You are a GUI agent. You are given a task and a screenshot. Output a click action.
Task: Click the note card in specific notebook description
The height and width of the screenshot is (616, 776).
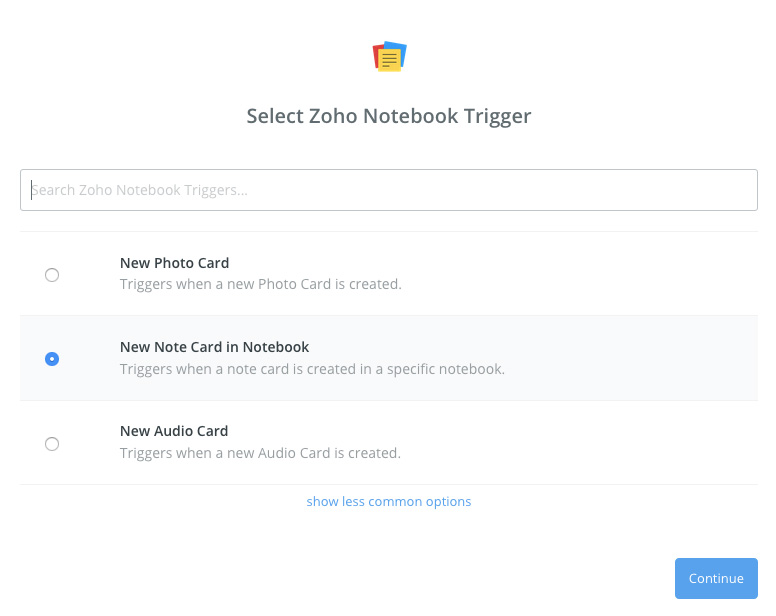(x=312, y=369)
